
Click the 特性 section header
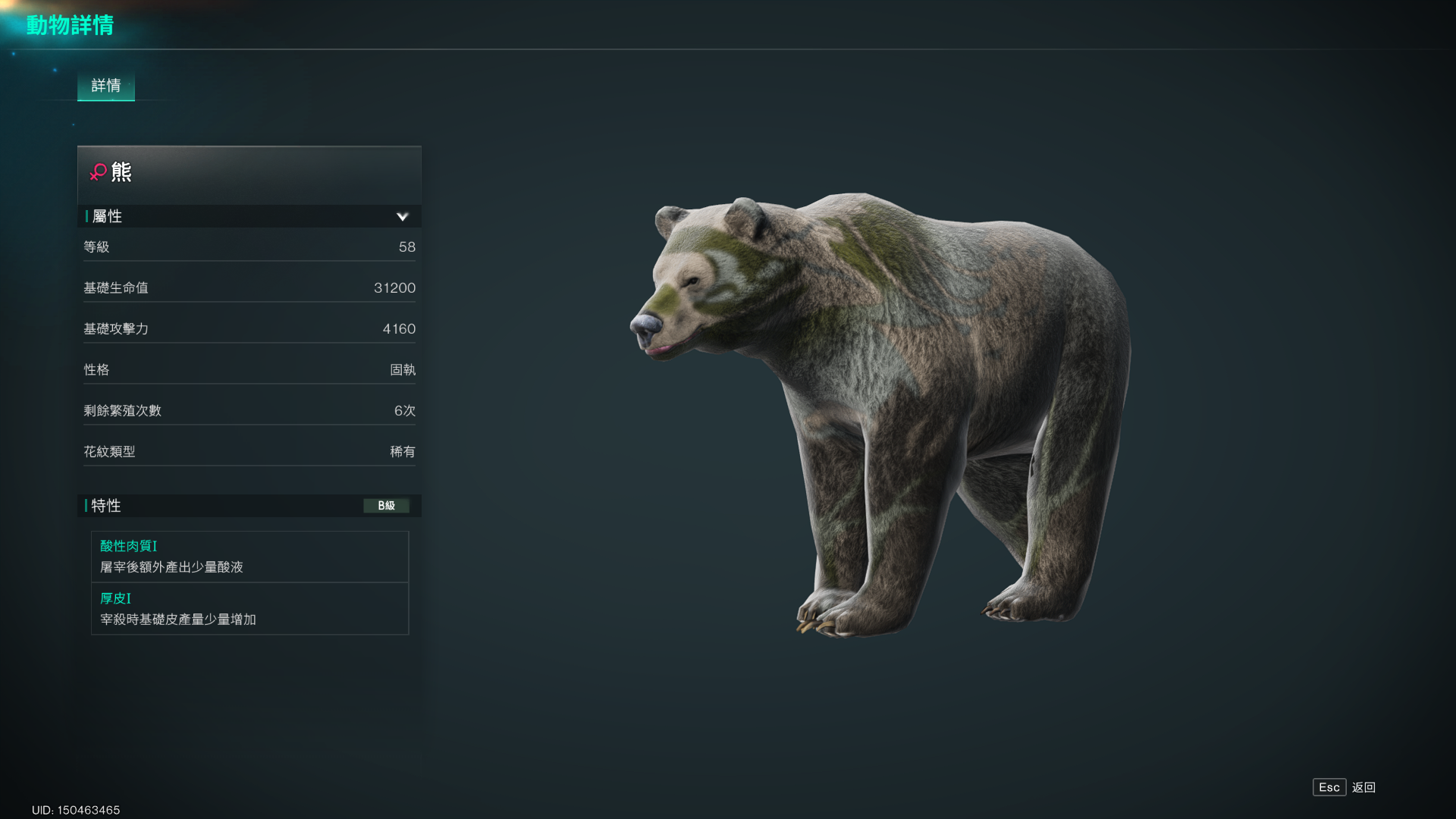point(249,506)
